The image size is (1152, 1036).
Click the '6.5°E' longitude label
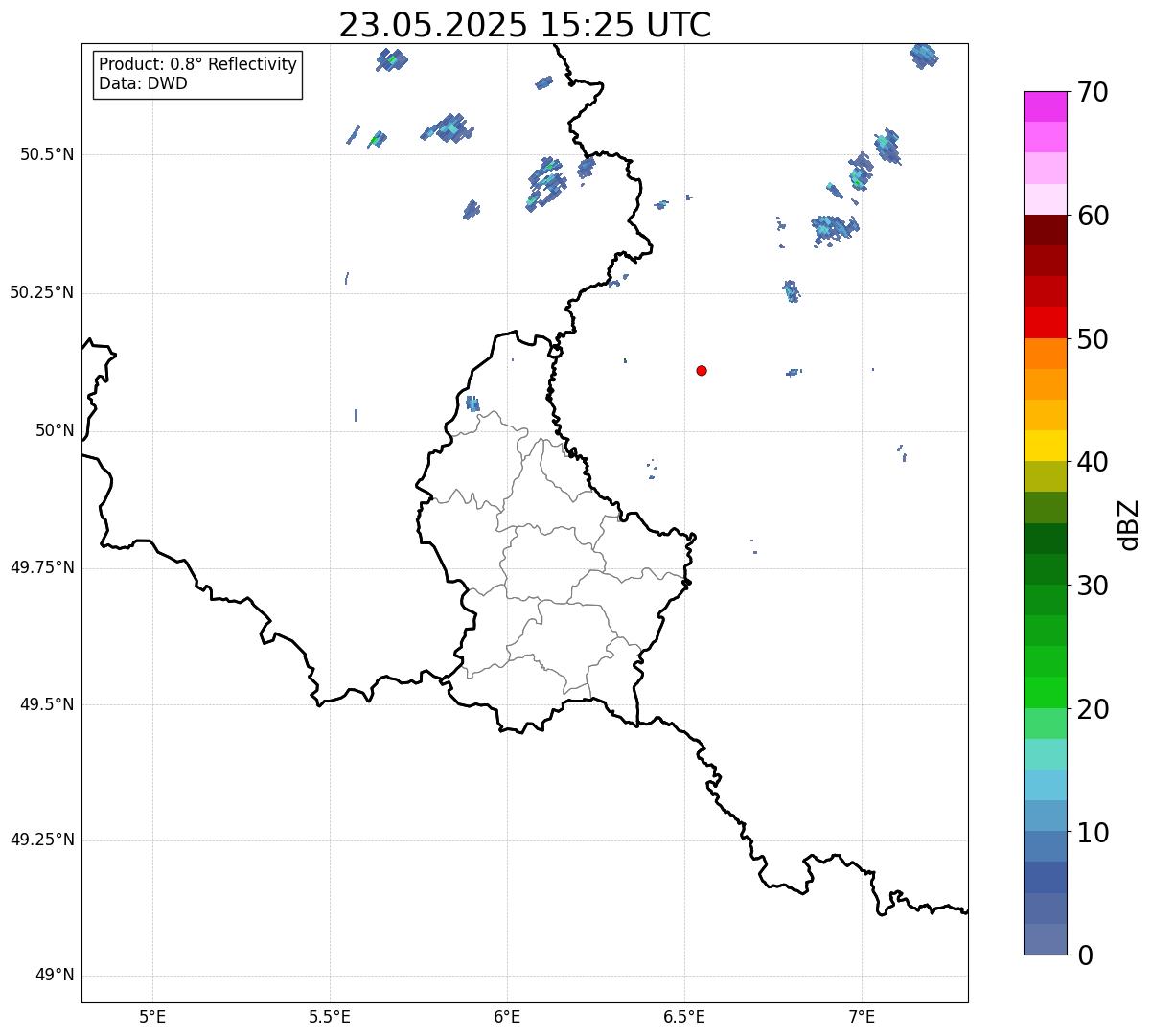pos(684,1016)
